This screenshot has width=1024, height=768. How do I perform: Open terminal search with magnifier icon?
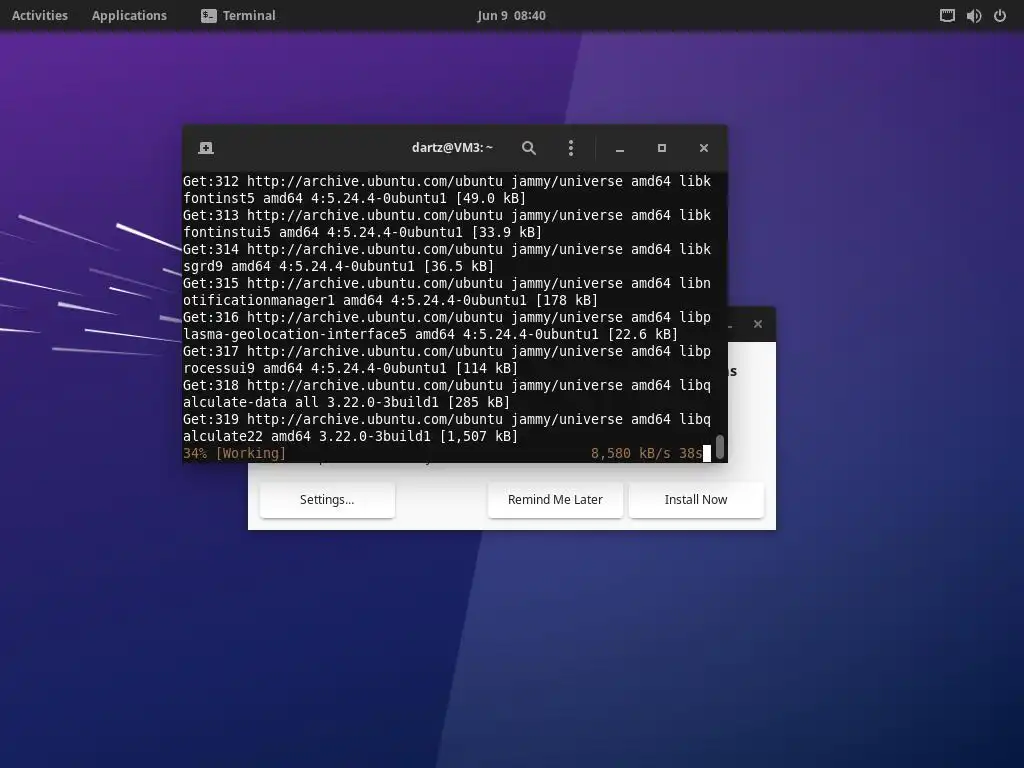pyautogui.click(x=529, y=148)
